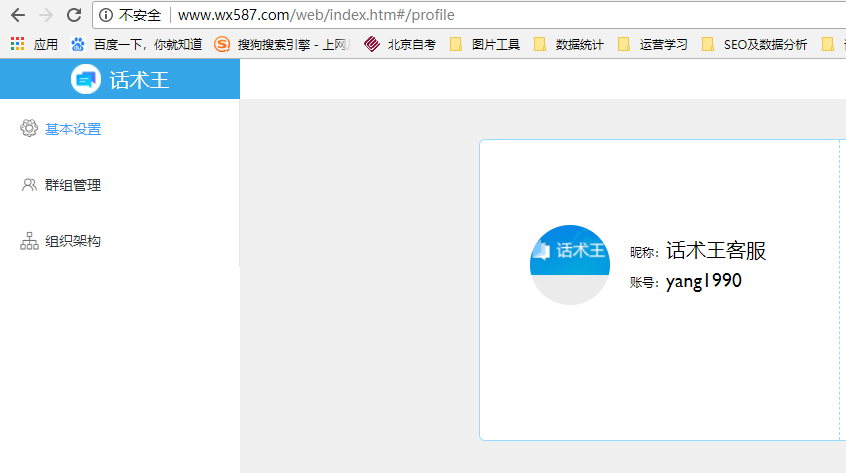Reload the current page
This screenshot has height=473, width=846.
73,15
